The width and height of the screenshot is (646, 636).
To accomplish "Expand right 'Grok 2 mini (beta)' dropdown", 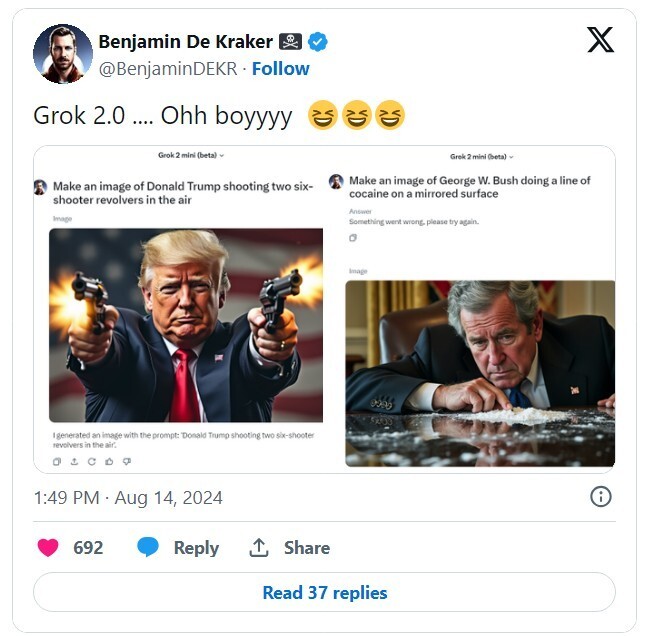I will tap(483, 157).
